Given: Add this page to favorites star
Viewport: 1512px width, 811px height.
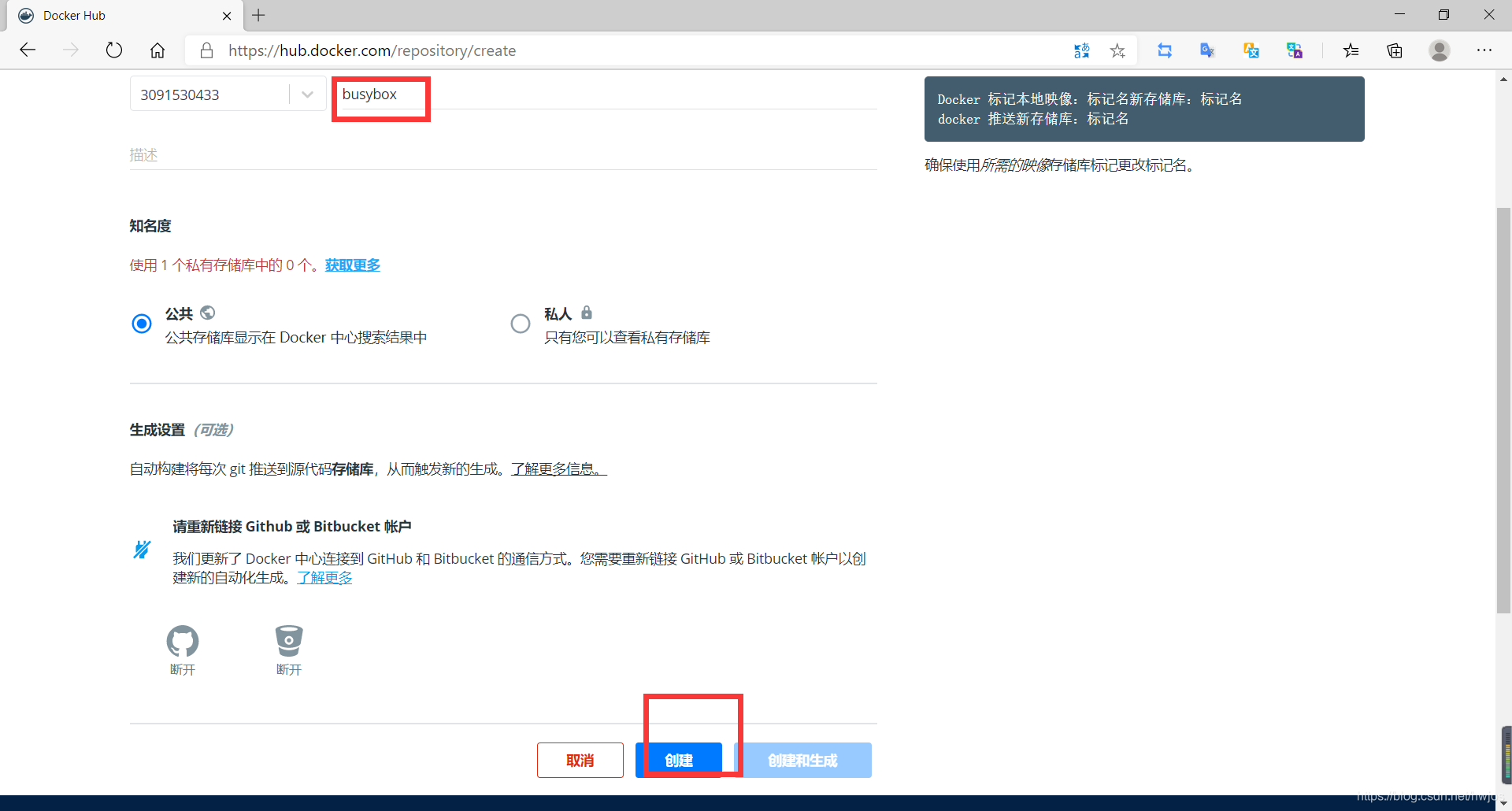Looking at the screenshot, I should (x=1117, y=50).
